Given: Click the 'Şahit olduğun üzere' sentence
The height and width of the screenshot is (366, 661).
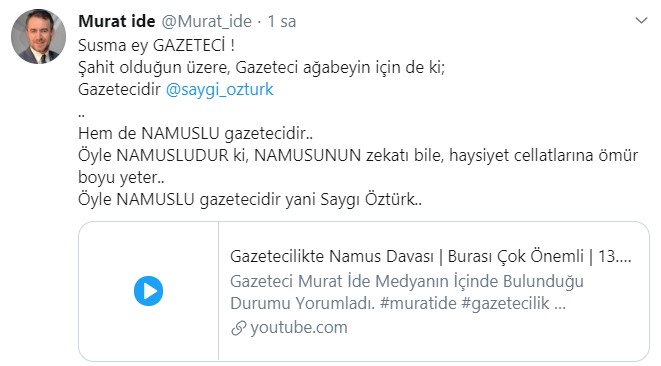Looking at the screenshot, I should pyautogui.click(x=262, y=67).
